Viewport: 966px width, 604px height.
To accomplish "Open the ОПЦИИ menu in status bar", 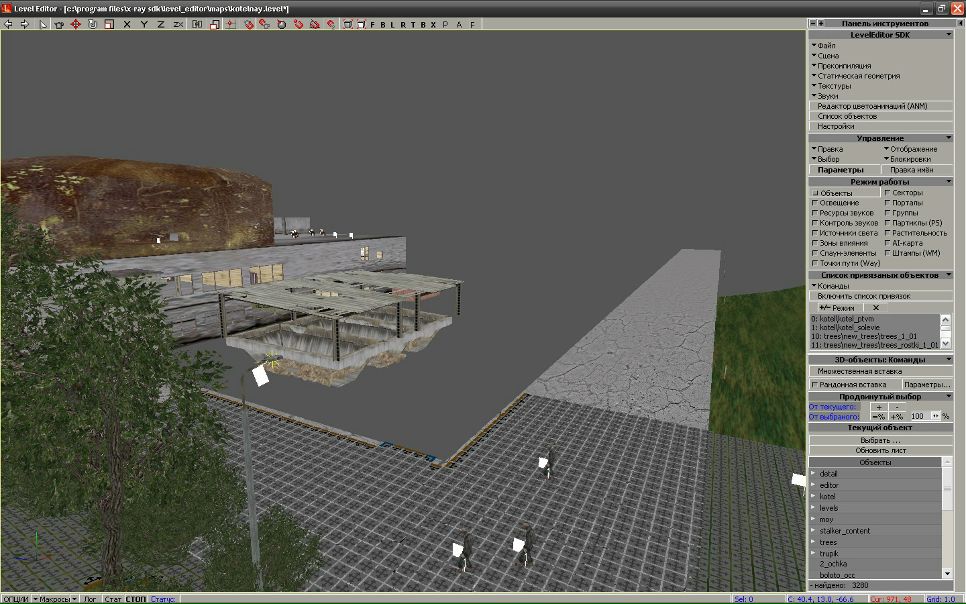I will [x=15, y=599].
